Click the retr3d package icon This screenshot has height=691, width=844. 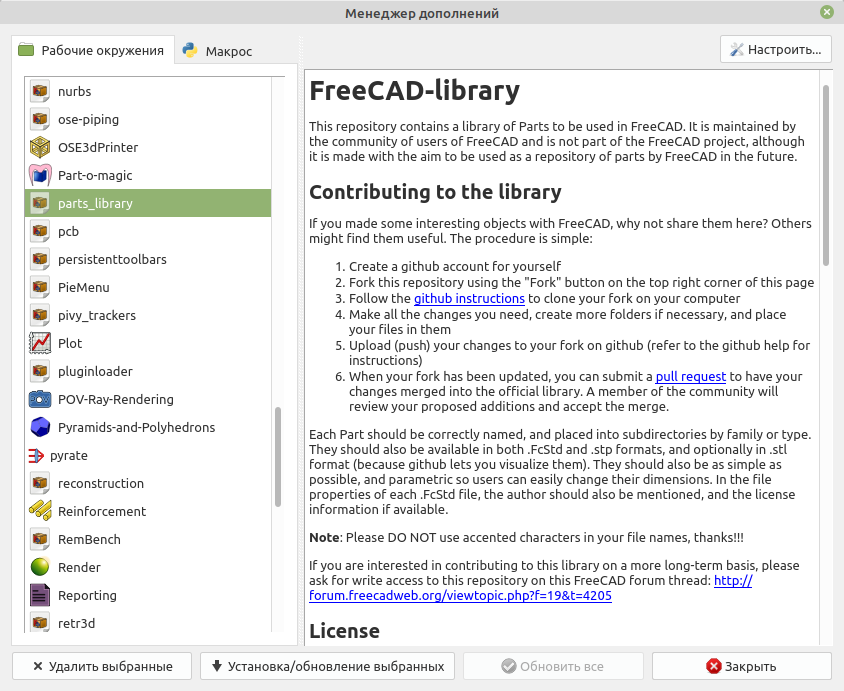40,623
